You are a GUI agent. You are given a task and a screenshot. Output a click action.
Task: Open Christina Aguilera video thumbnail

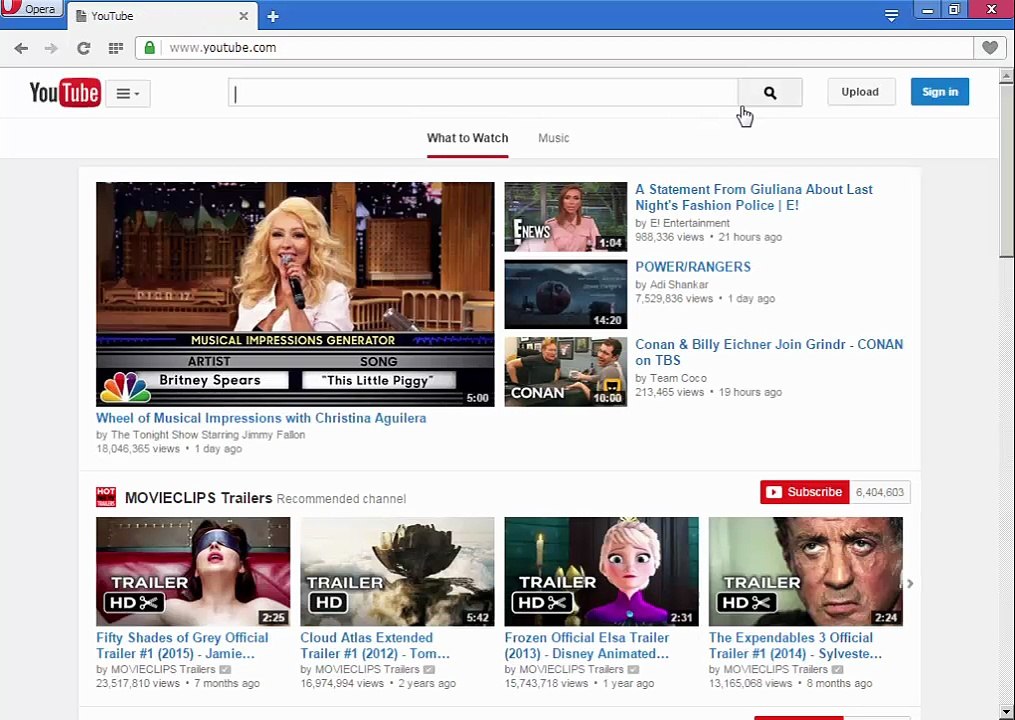click(x=295, y=294)
